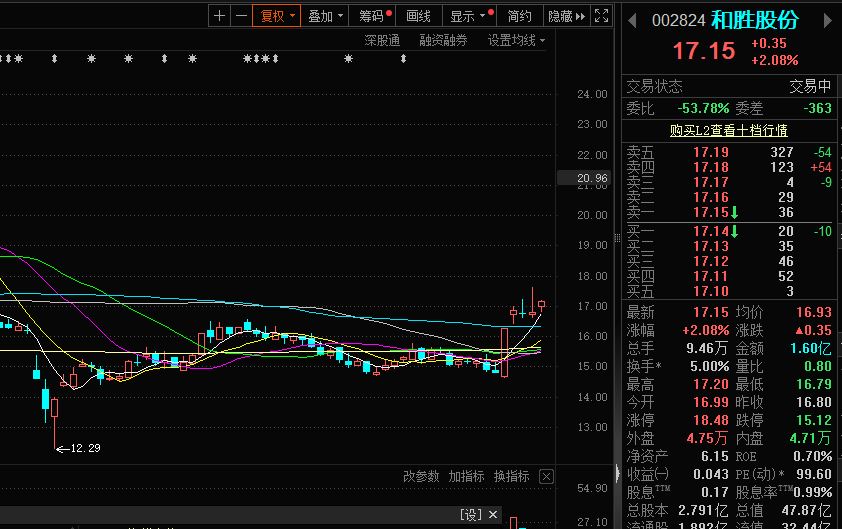Viewport: 842px width, 529px height.
Task: Click the minus zoom-out chart button
Action: [x=241, y=16]
